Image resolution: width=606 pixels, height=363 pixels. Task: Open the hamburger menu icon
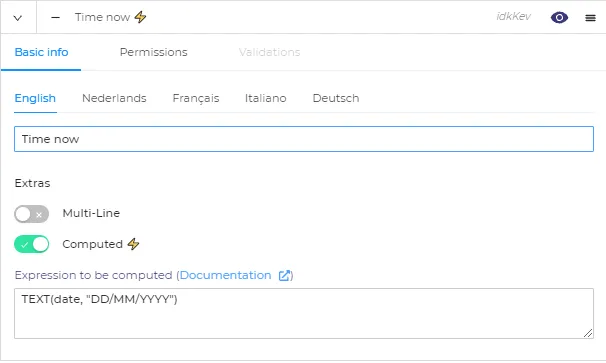coord(590,18)
